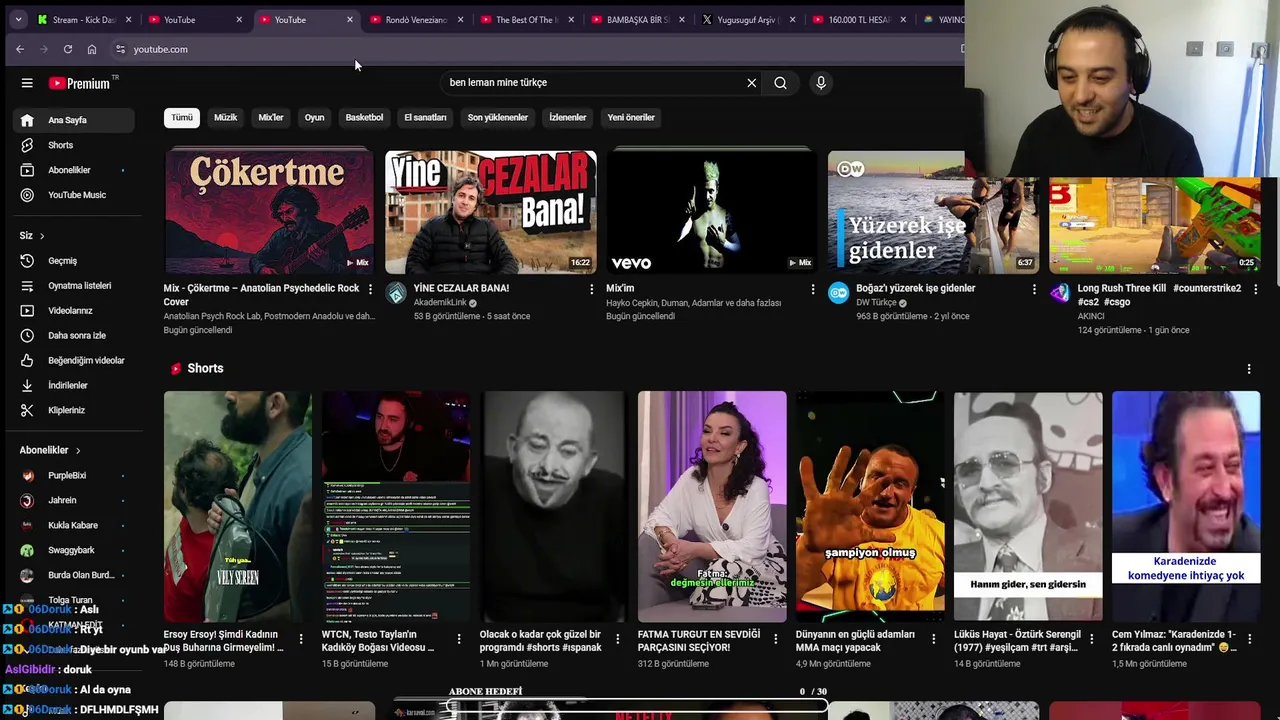Screen dimensions: 1280x720
Task: Open options menu for Mix'im
Action: 812,289
